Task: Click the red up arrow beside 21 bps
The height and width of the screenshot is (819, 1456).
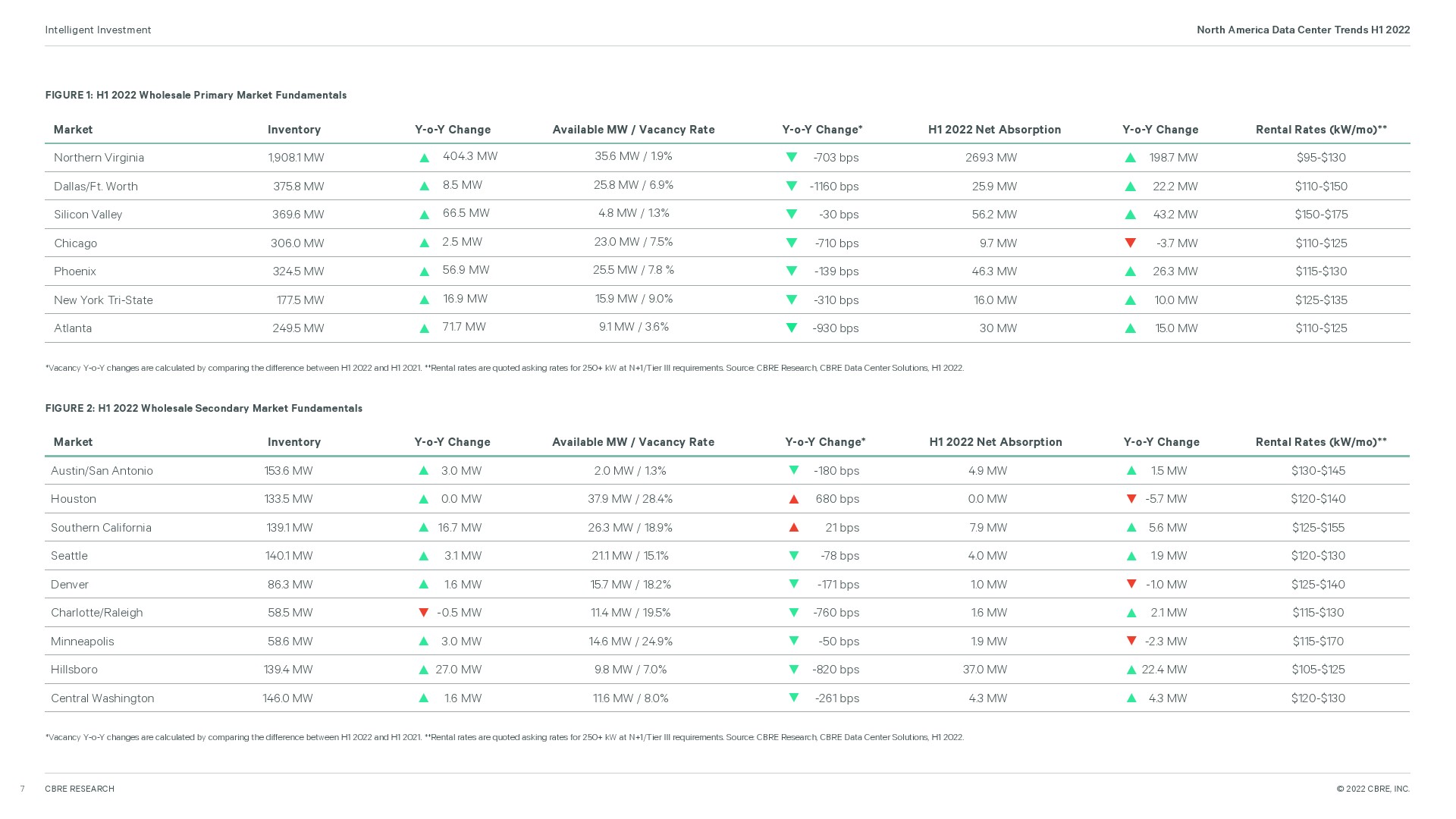Action: point(794,527)
